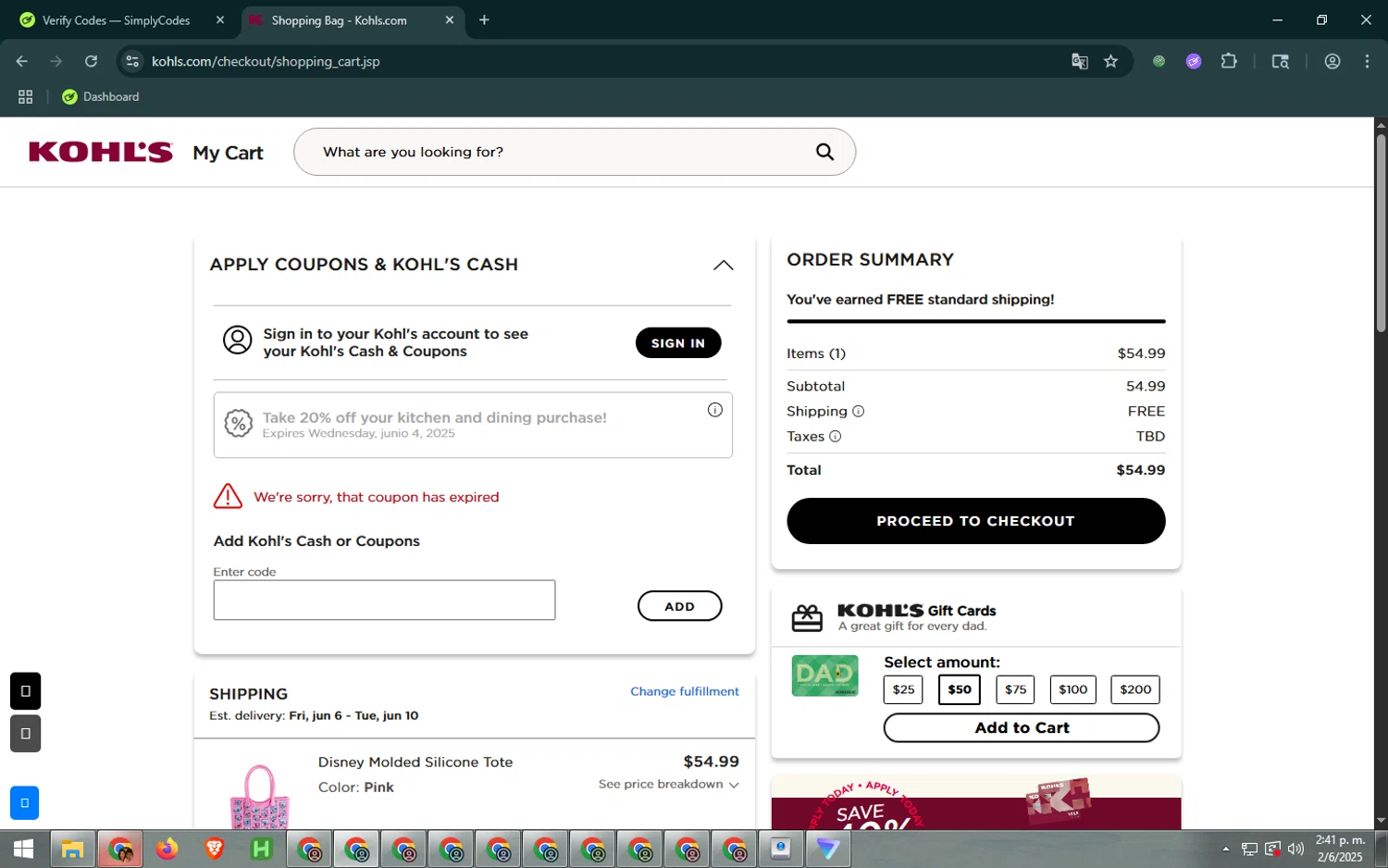The image size is (1388, 868).
Task: Add gift card with Add to Cart
Action: point(1022,727)
